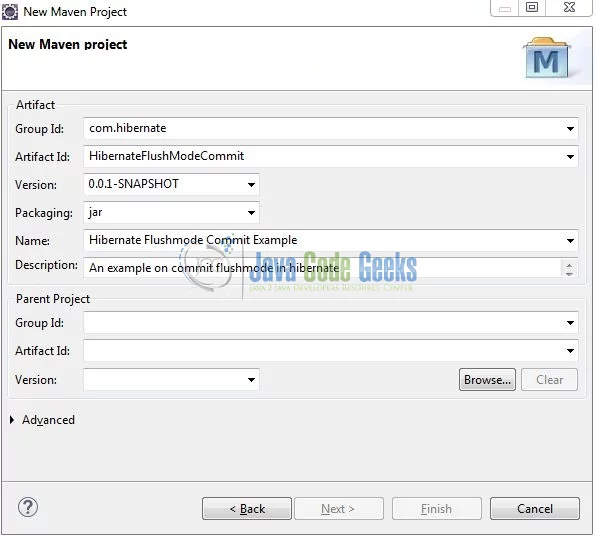Open the Artifact Id dropdown arrow

pyautogui.click(x=570, y=157)
